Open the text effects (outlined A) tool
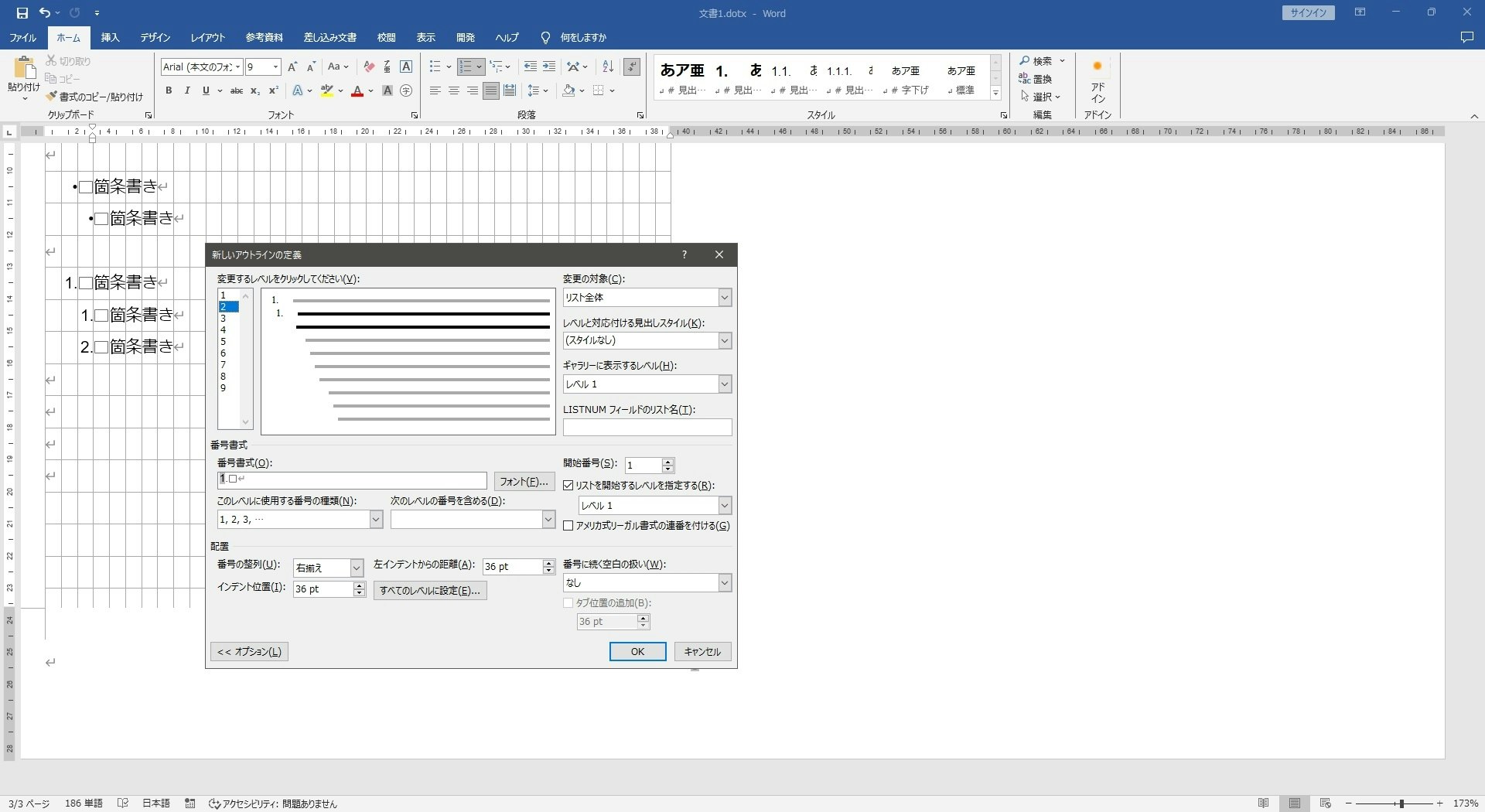The image size is (1485, 812). 297,90
